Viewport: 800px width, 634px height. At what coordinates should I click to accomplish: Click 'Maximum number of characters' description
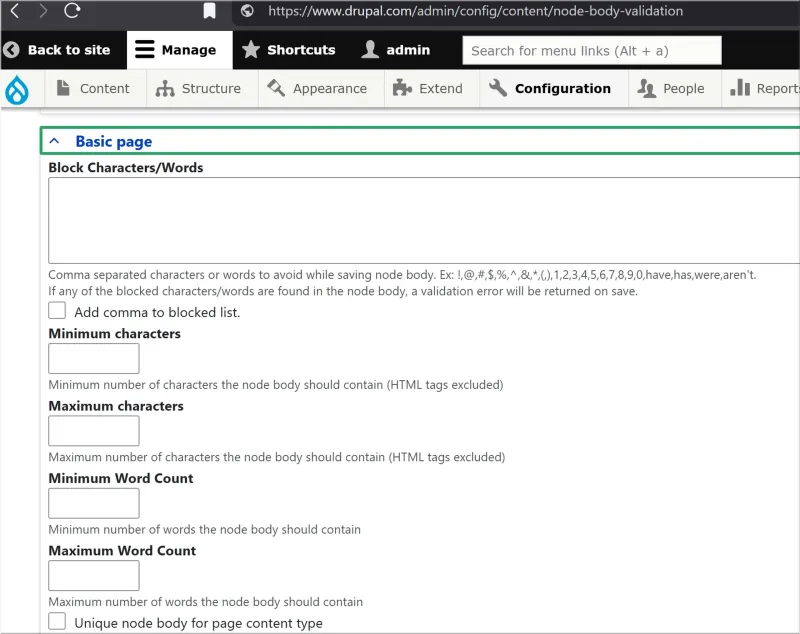277,457
